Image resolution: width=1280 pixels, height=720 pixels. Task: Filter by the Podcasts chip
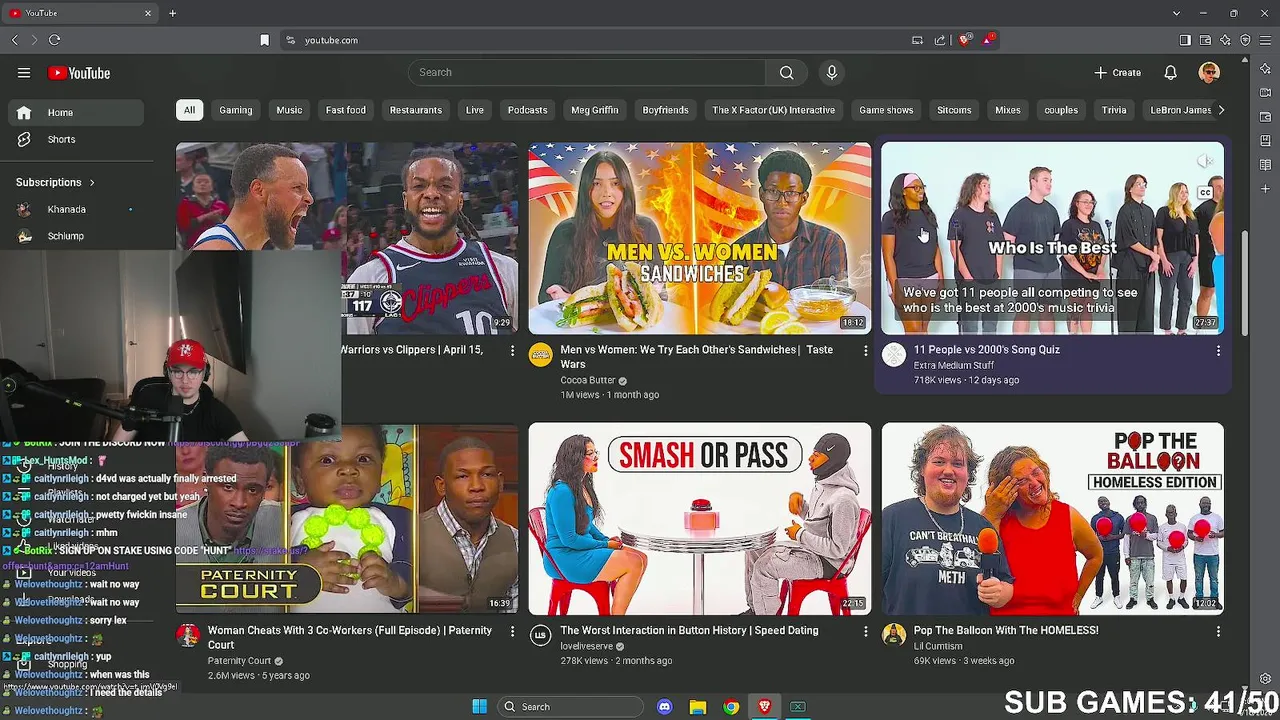tap(527, 110)
